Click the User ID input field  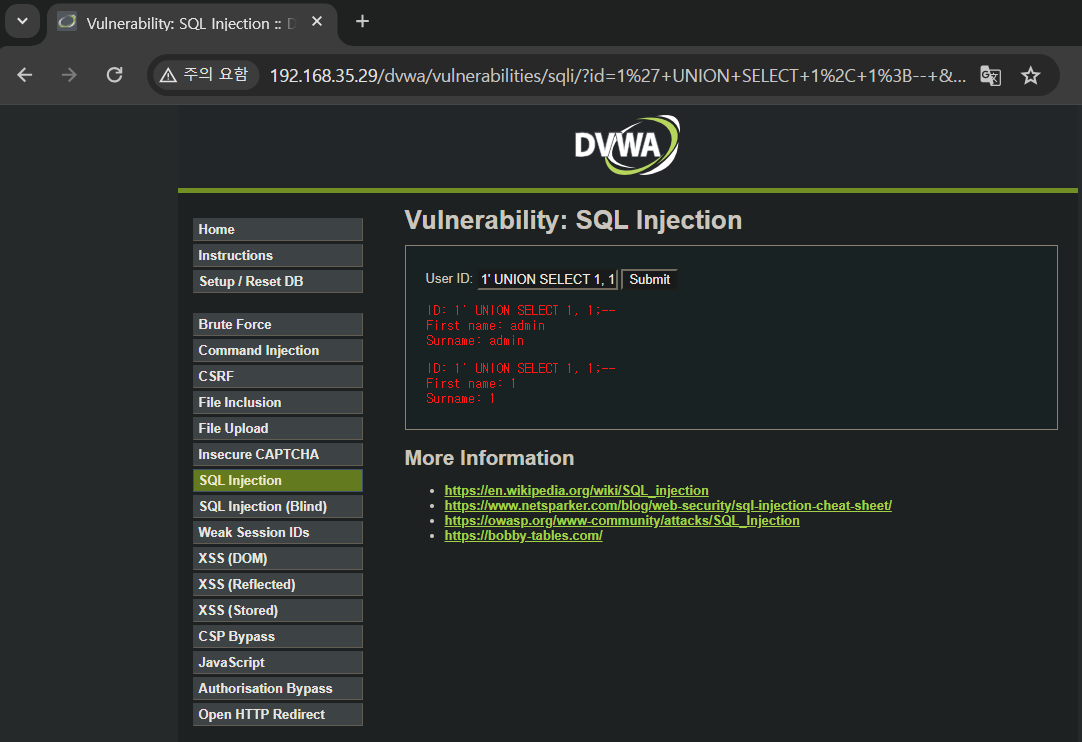547,280
